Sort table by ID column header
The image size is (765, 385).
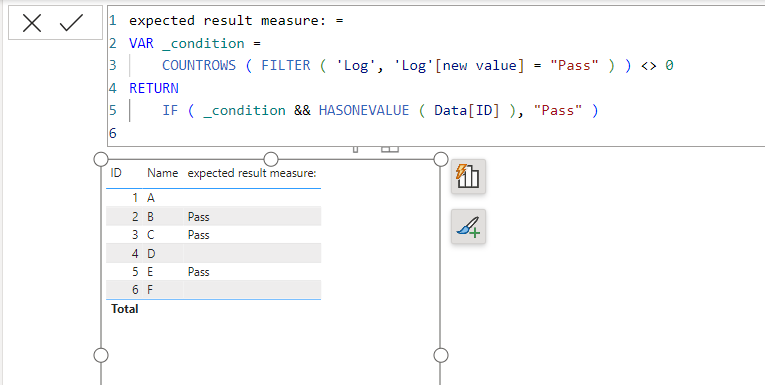pos(116,173)
